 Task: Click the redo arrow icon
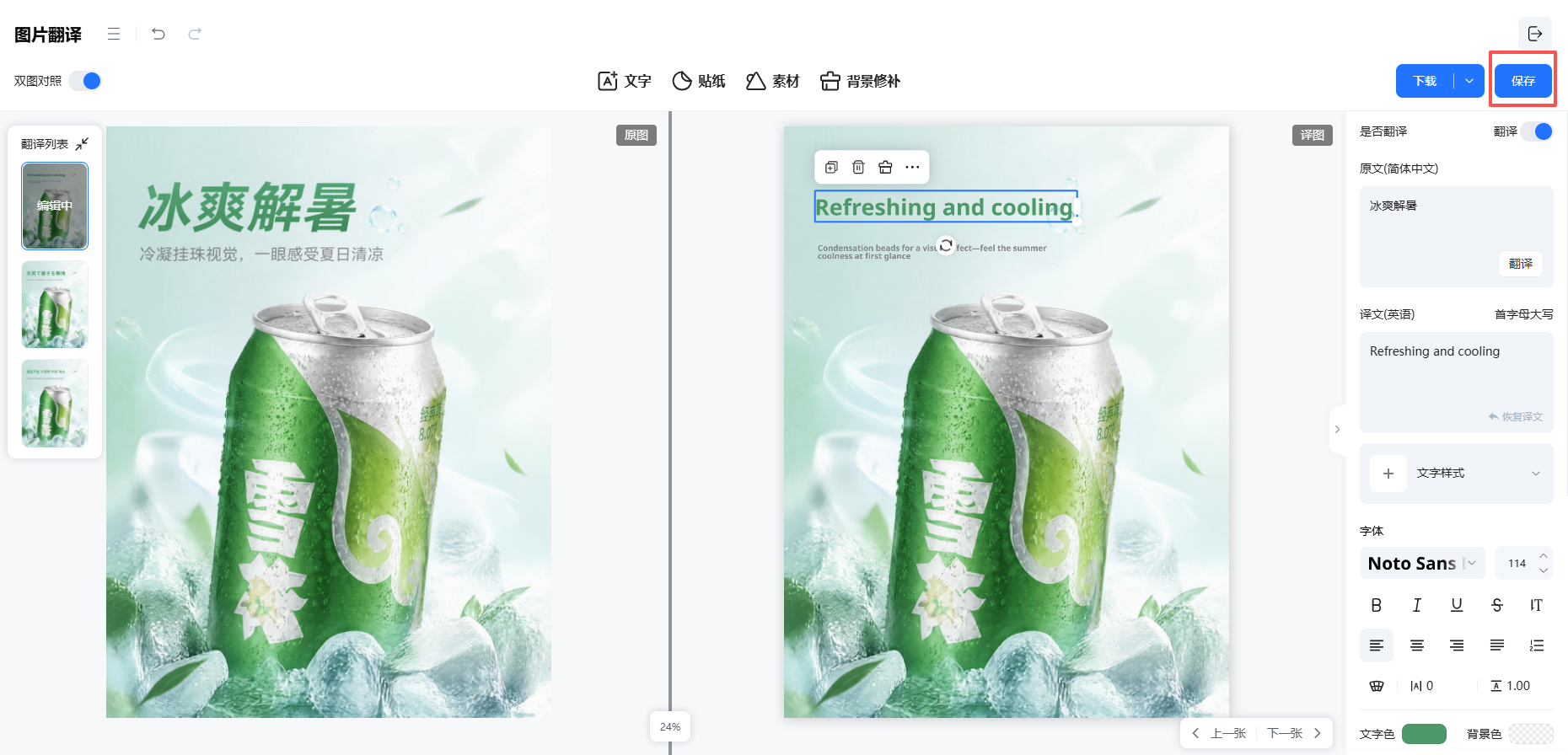[x=195, y=34]
